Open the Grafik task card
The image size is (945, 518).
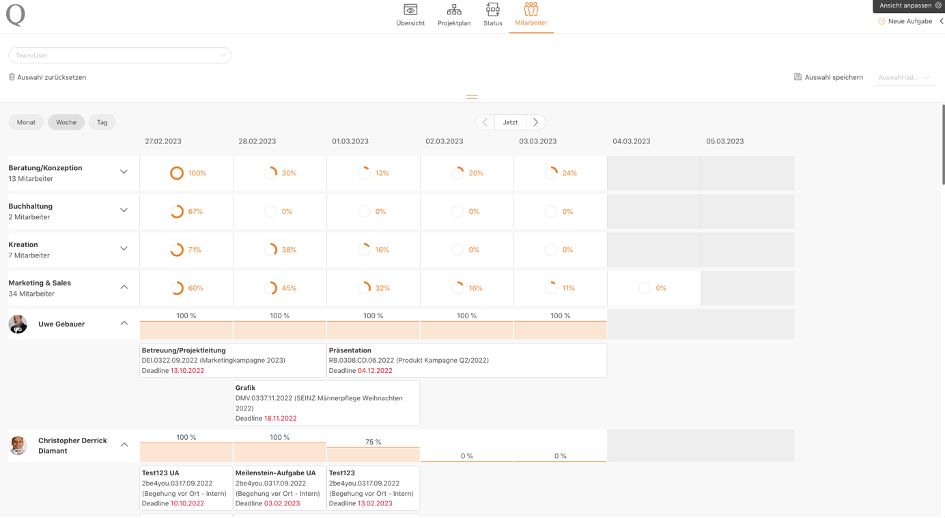click(326, 403)
